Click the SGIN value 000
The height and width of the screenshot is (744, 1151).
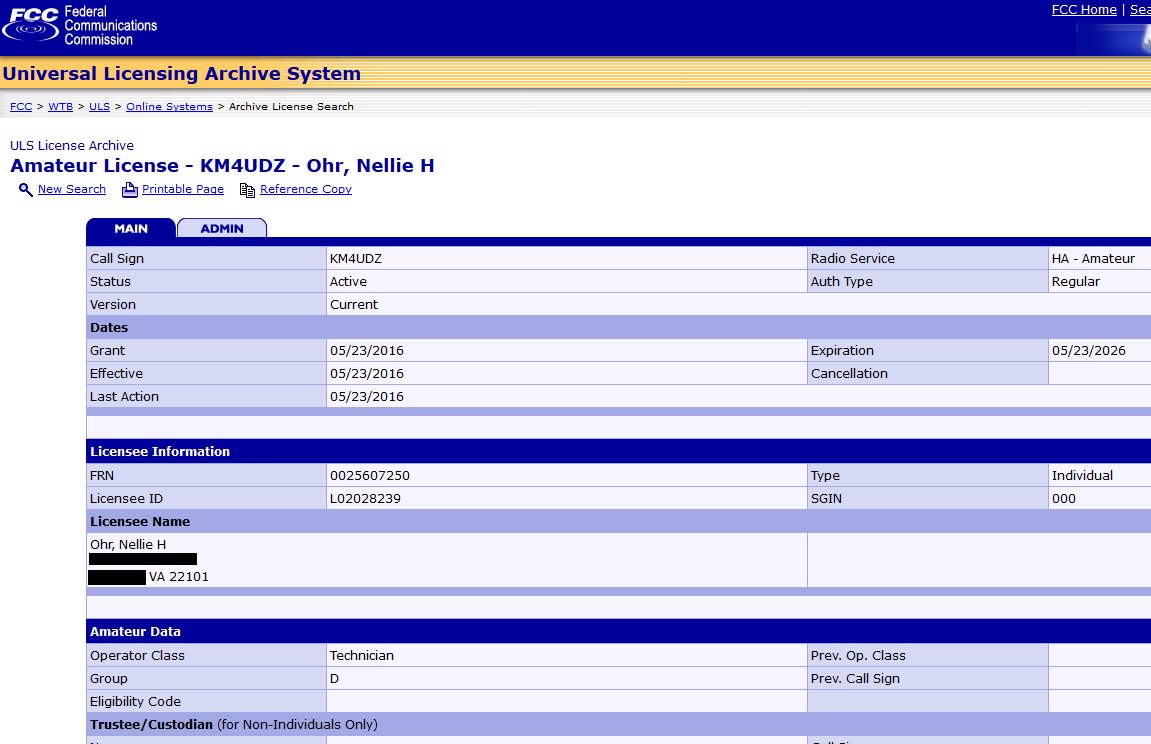click(x=1064, y=498)
